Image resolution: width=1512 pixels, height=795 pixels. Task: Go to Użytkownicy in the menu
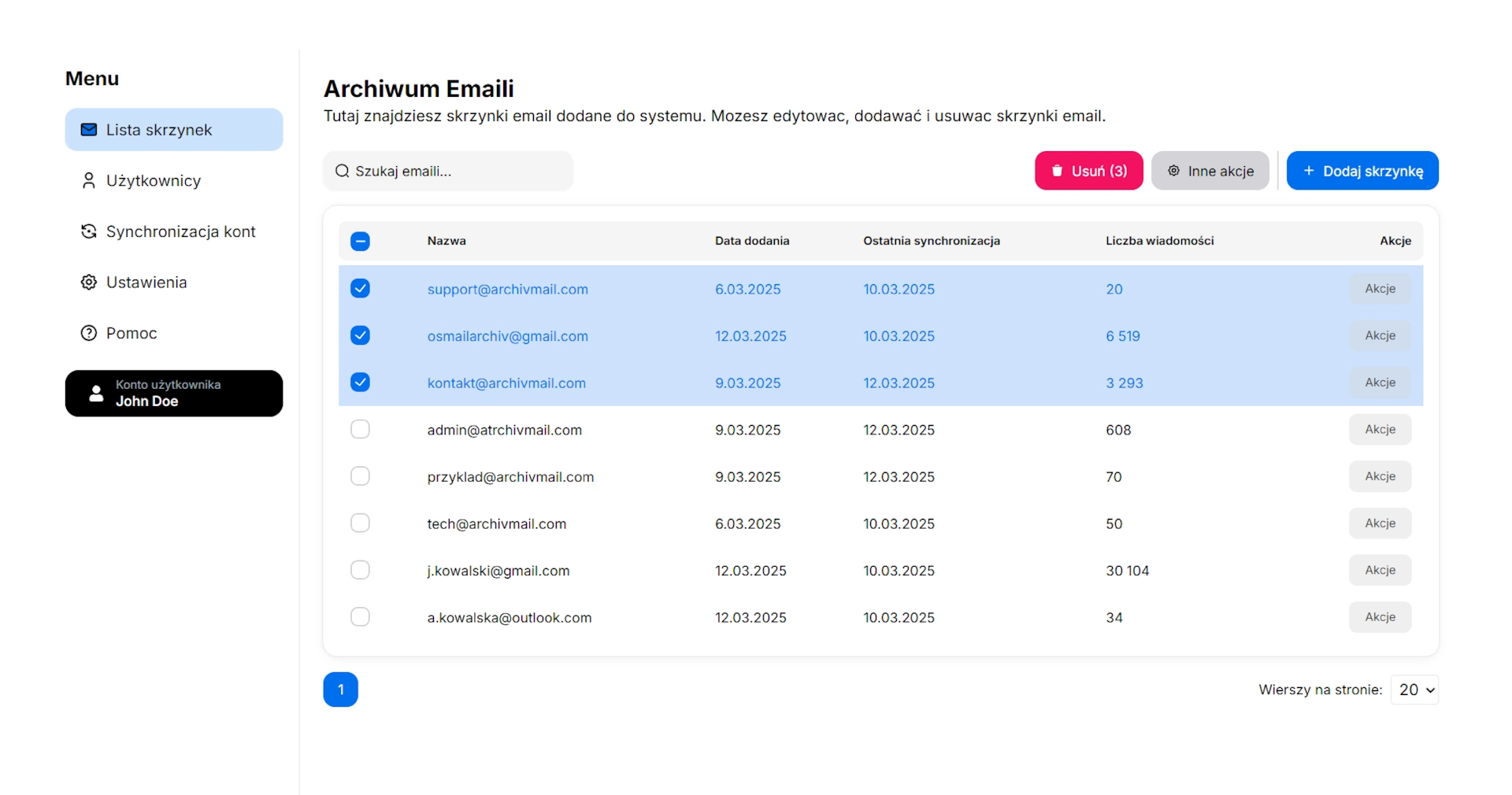click(x=174, y=181)
